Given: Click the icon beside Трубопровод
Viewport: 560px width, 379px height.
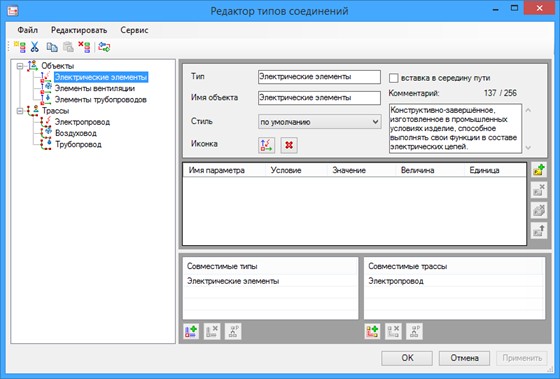Looking at the screenshot, I should (46, 145).
